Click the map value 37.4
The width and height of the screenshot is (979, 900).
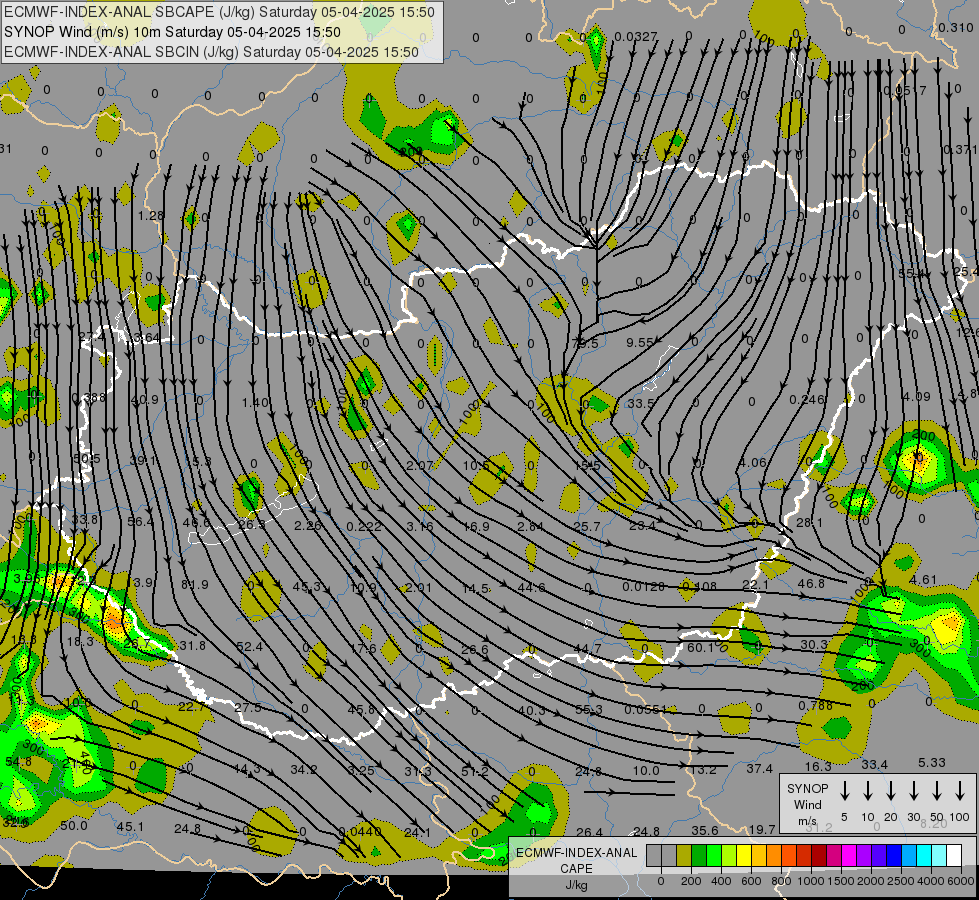(760, 768)
